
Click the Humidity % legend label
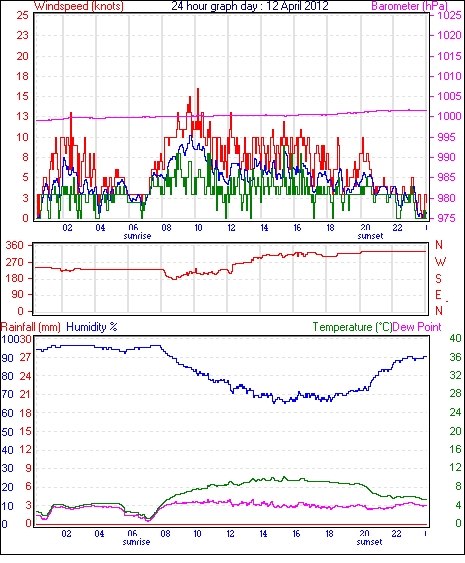[92, 327]
